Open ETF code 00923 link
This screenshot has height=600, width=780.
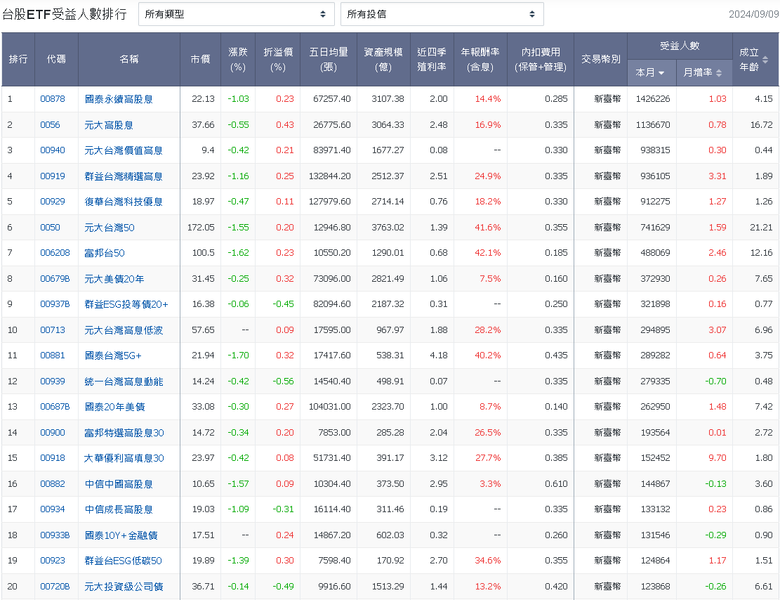[52, 560]
